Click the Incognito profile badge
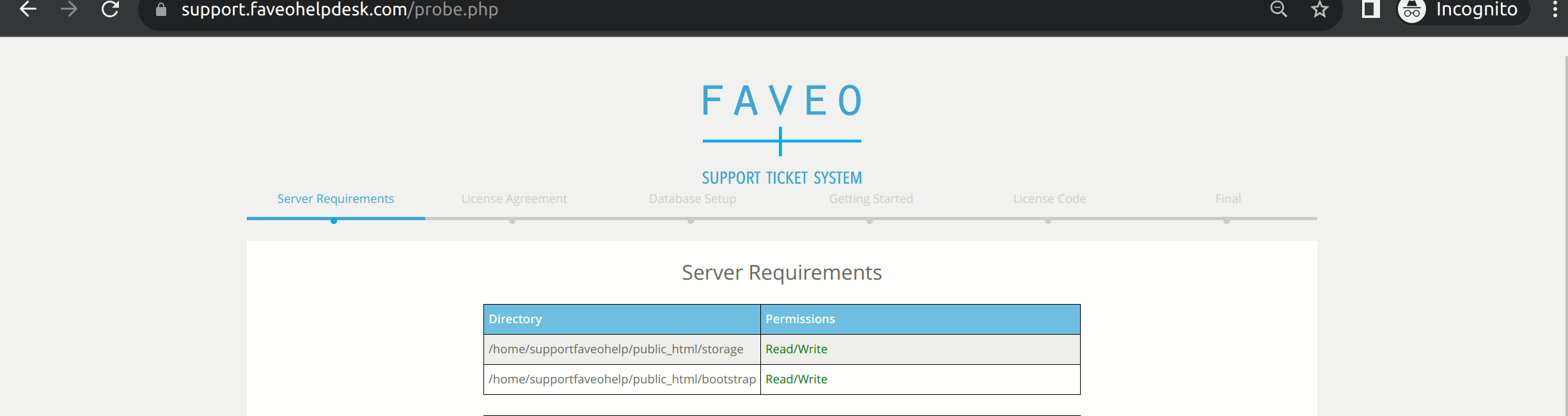Screen dimensions: 1568x416 [1462, 10]
